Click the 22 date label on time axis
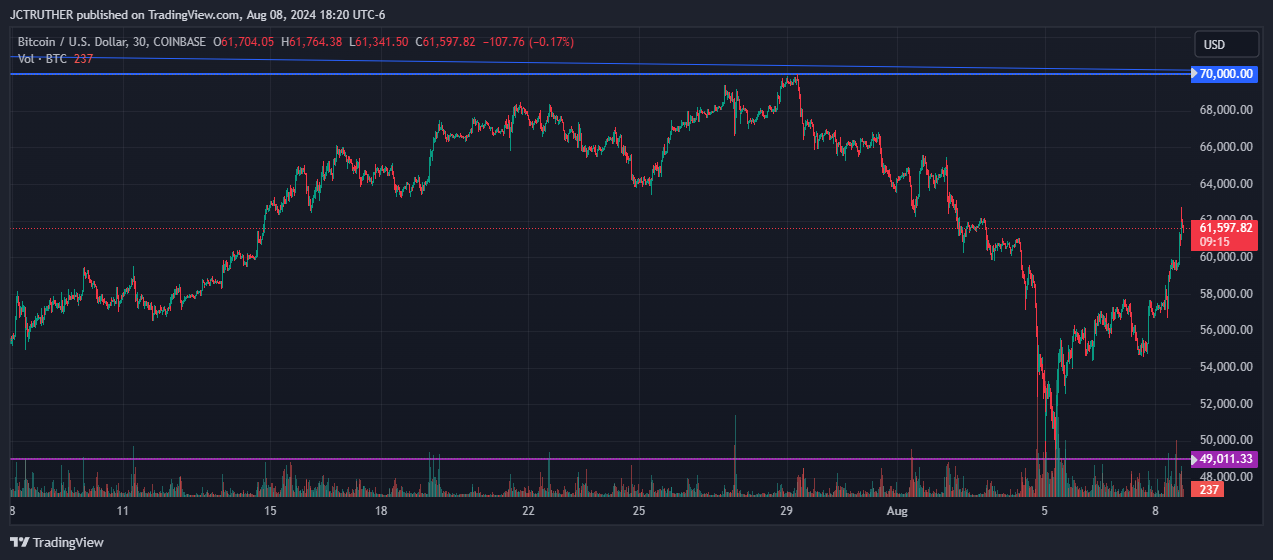This screenshot has width=1273, height=560. 528,510
